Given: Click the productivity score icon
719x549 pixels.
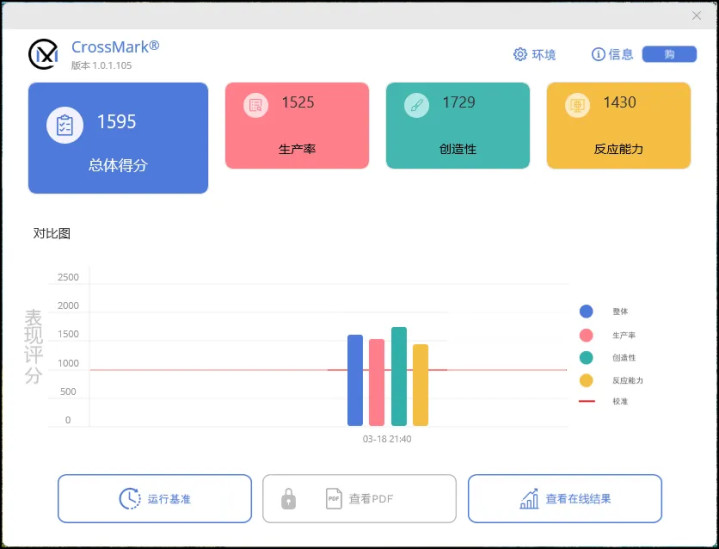Looking at the screenshot, I should pos(255,105).
